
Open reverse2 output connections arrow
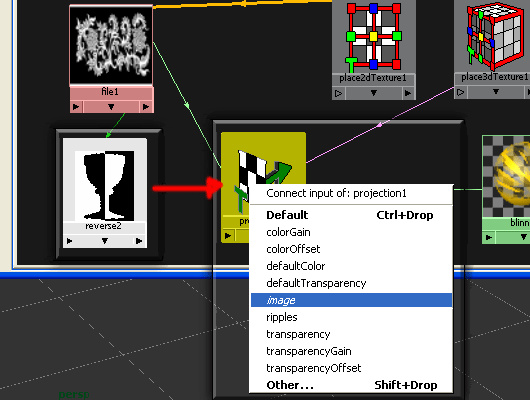(x=139, y=241)
